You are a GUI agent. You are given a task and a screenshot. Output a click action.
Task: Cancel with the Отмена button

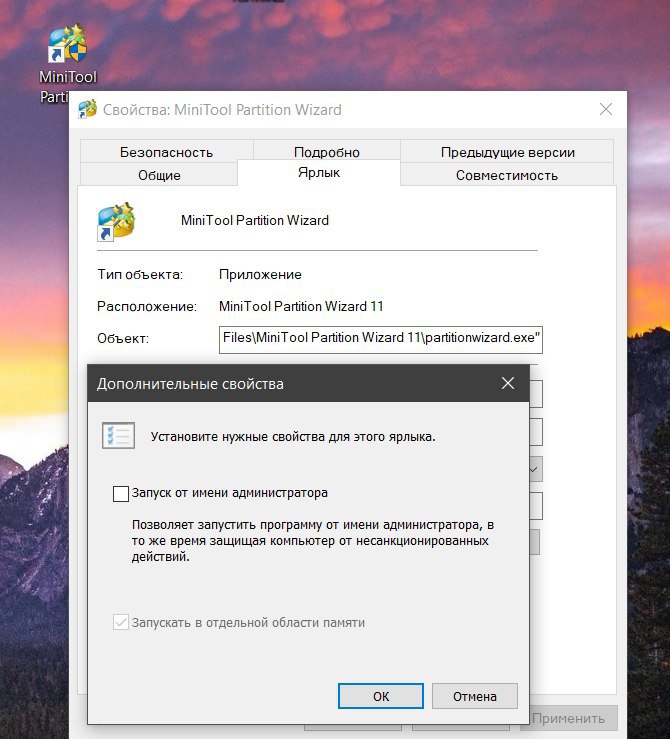point(474,696)
